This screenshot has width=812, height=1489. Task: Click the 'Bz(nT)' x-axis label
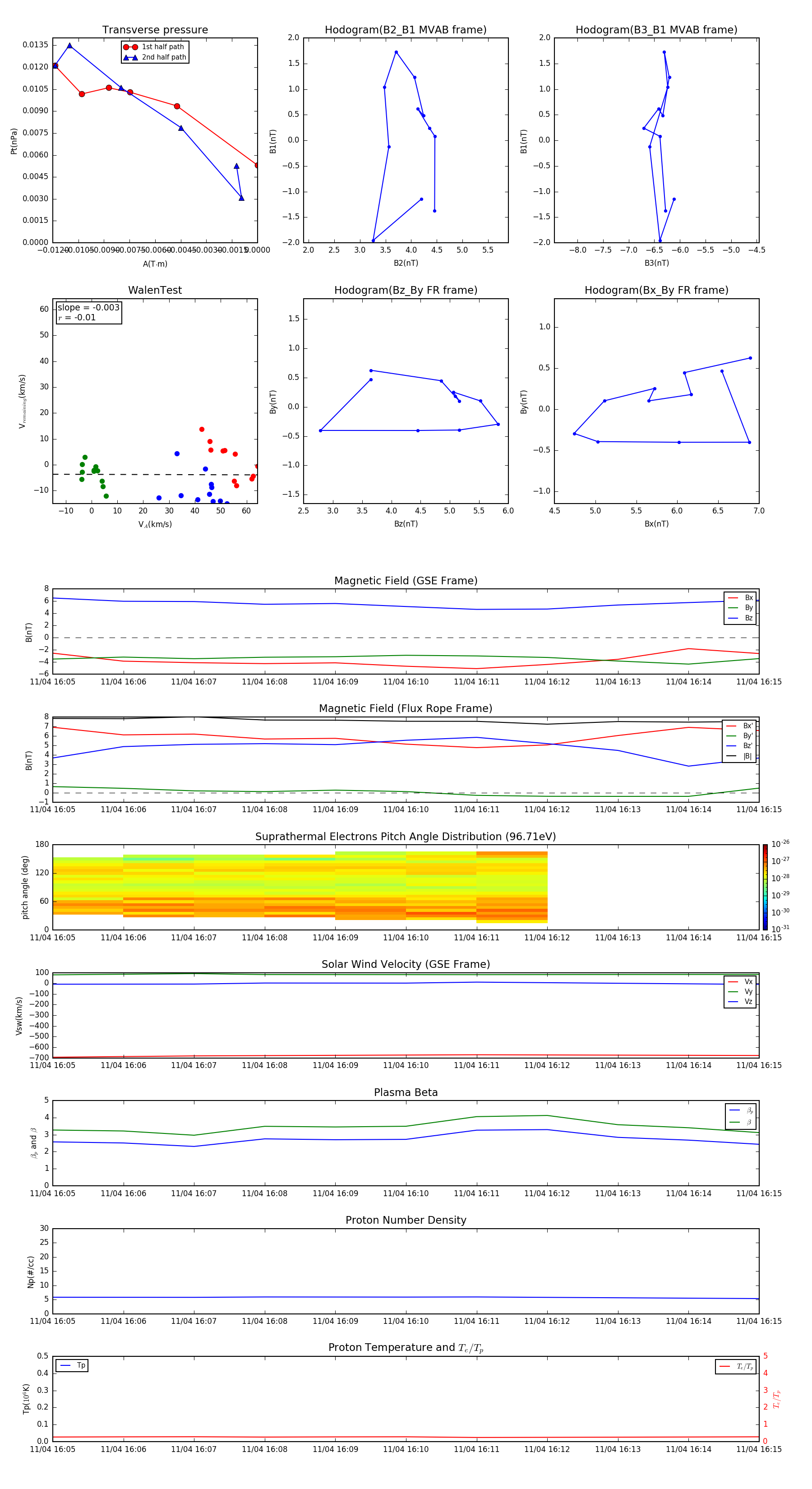coord(406,524)
